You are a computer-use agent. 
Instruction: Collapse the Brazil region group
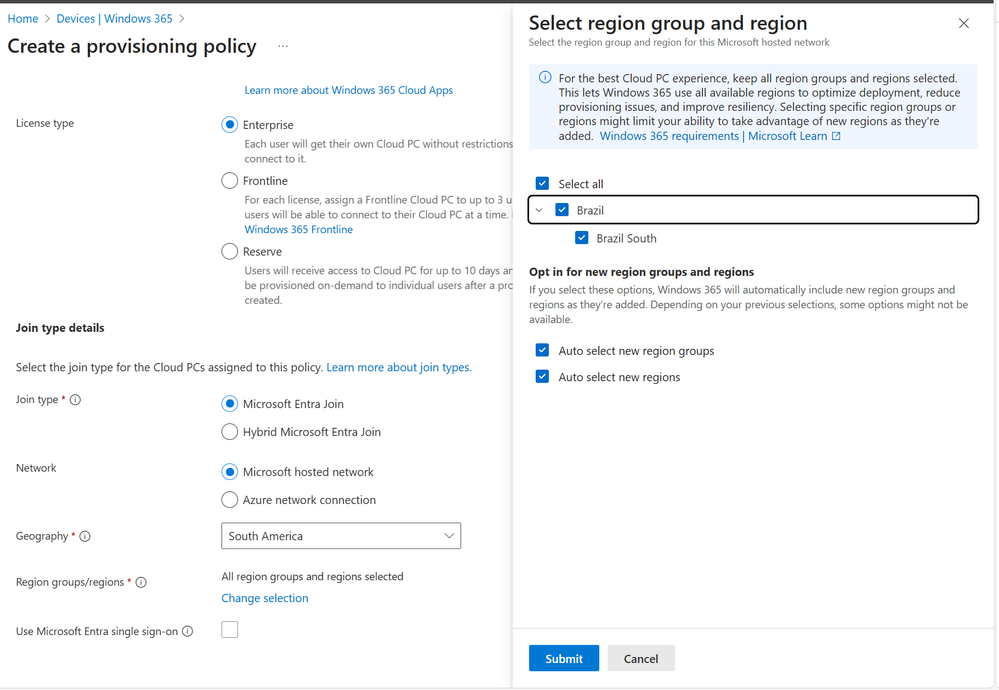click(539, 210)
